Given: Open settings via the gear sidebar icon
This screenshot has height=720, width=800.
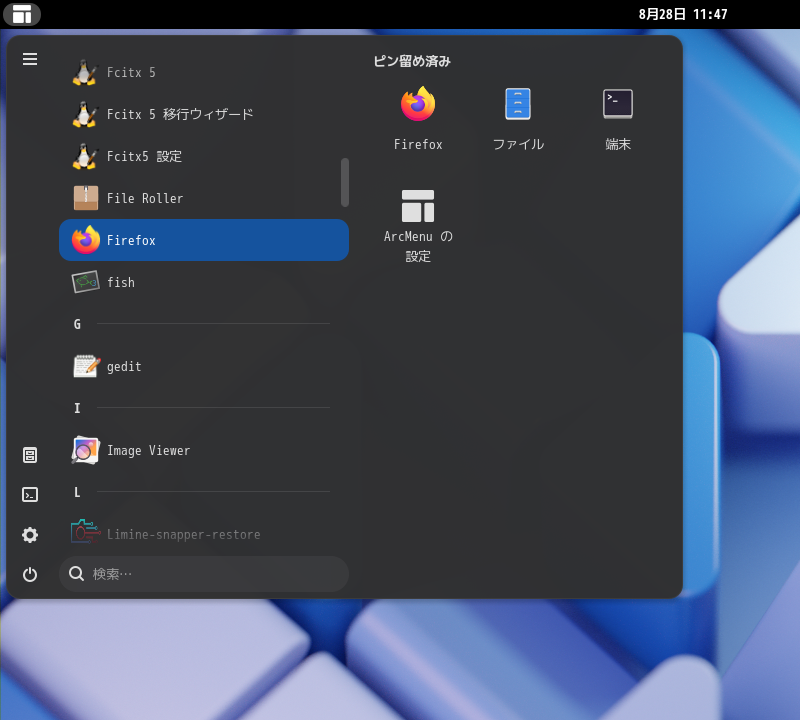Looking at the screenshot, I should 30,535.
